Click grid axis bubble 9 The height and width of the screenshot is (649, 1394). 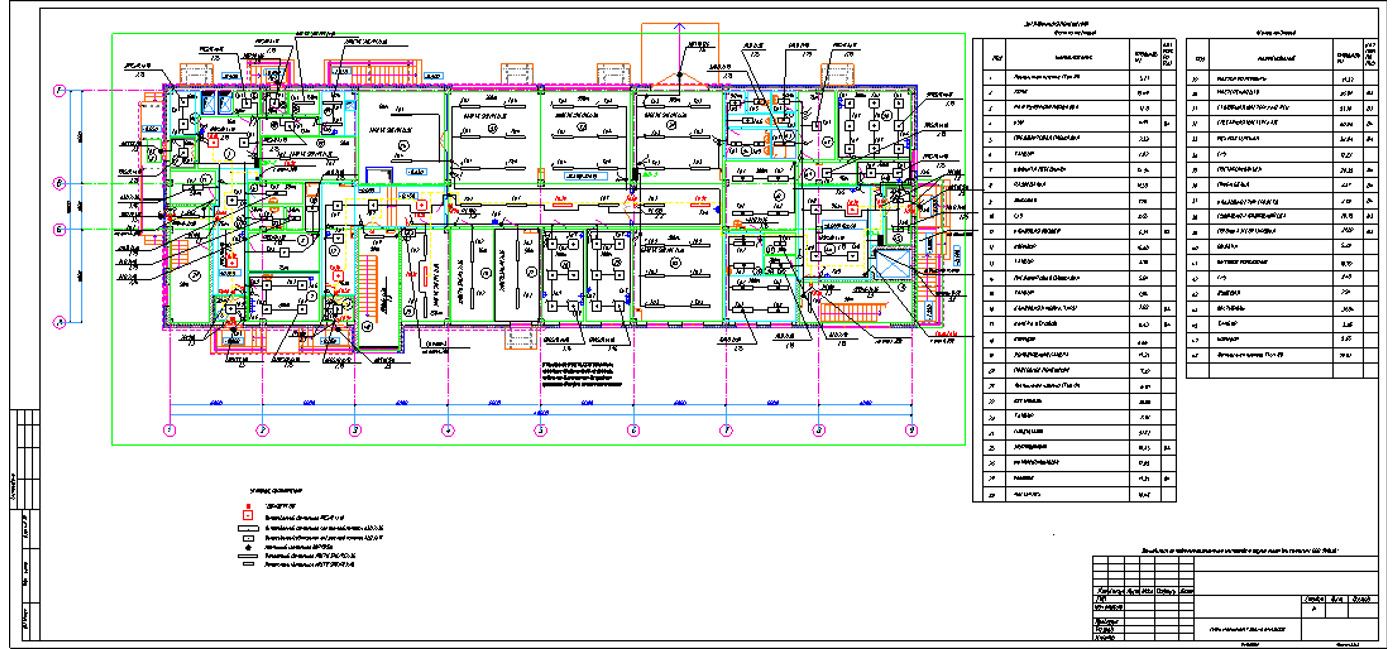911,430
